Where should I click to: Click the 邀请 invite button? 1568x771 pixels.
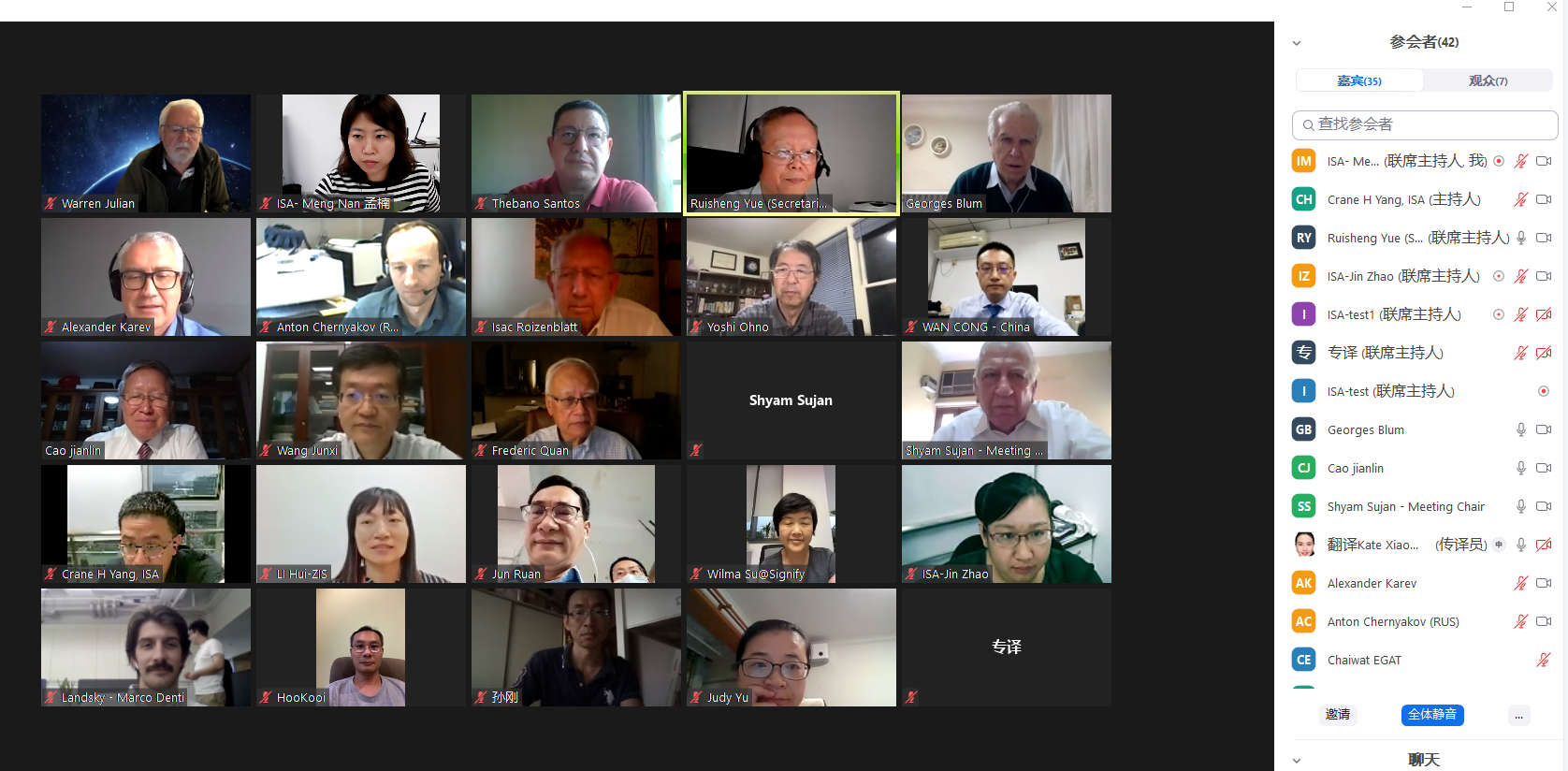click(x=1338, y=715)
